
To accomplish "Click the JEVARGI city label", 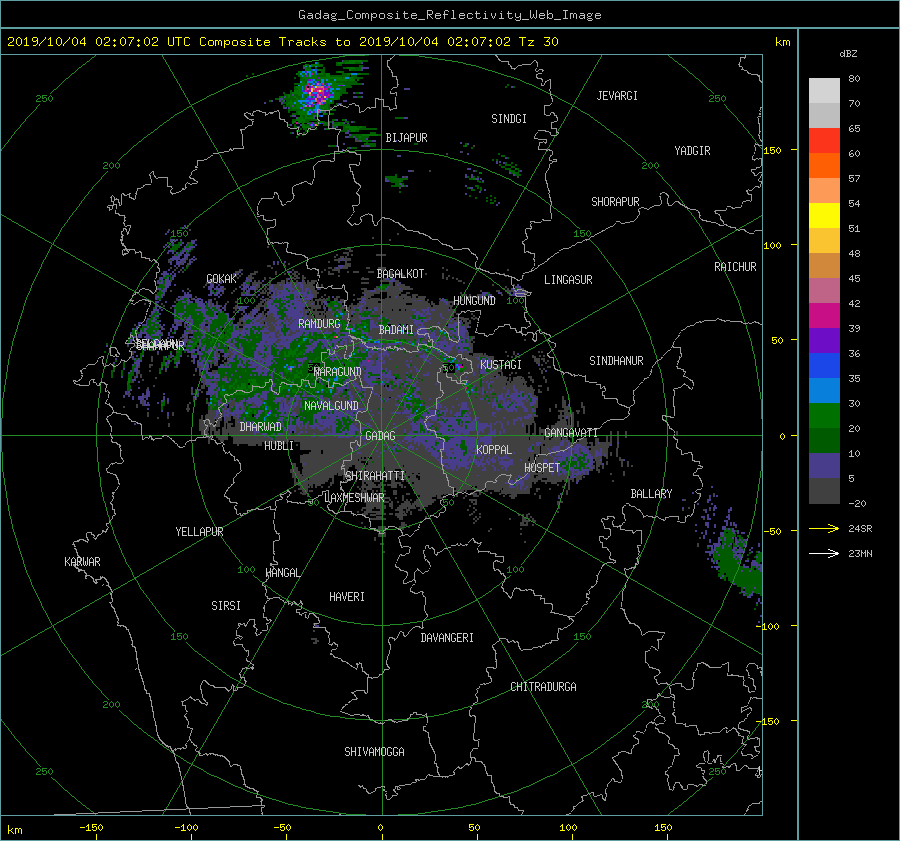I will coord(617,96).
